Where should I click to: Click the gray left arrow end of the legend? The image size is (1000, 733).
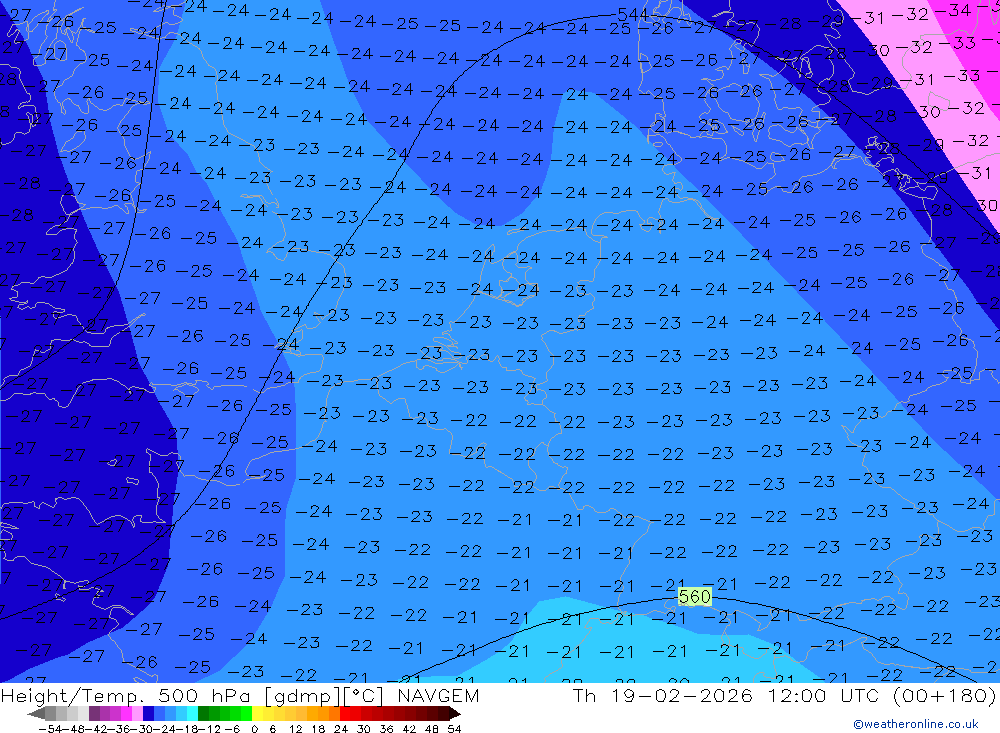click(x=36, y=714)
